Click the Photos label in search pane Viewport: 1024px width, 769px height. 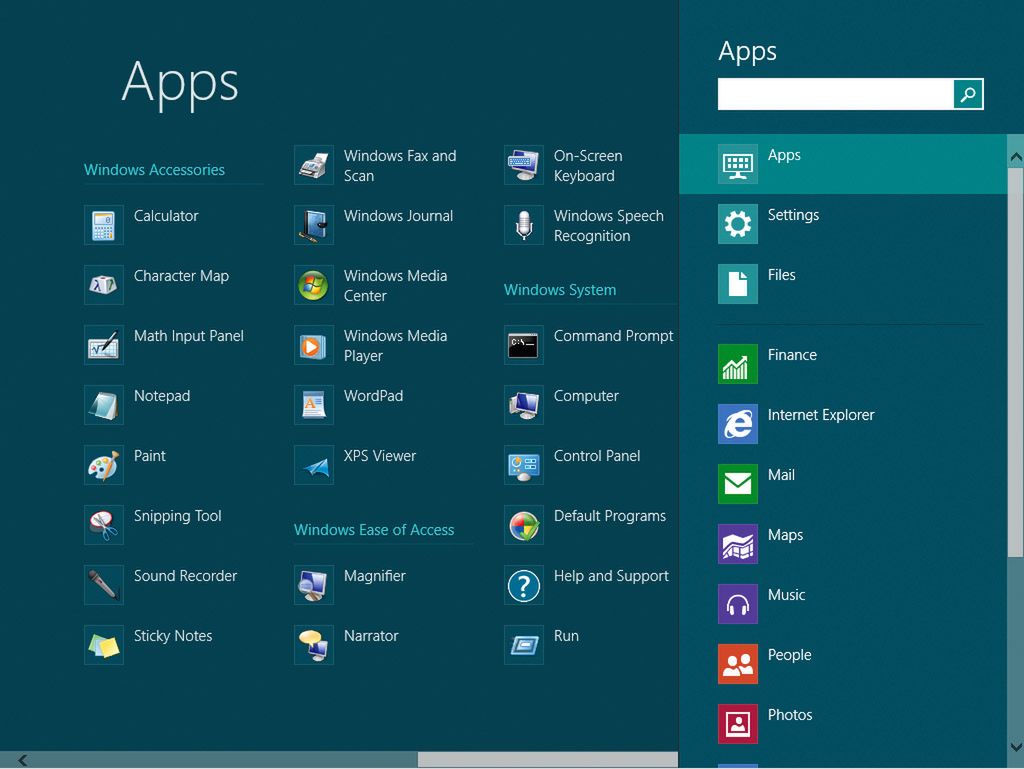(x=790, y=715)
